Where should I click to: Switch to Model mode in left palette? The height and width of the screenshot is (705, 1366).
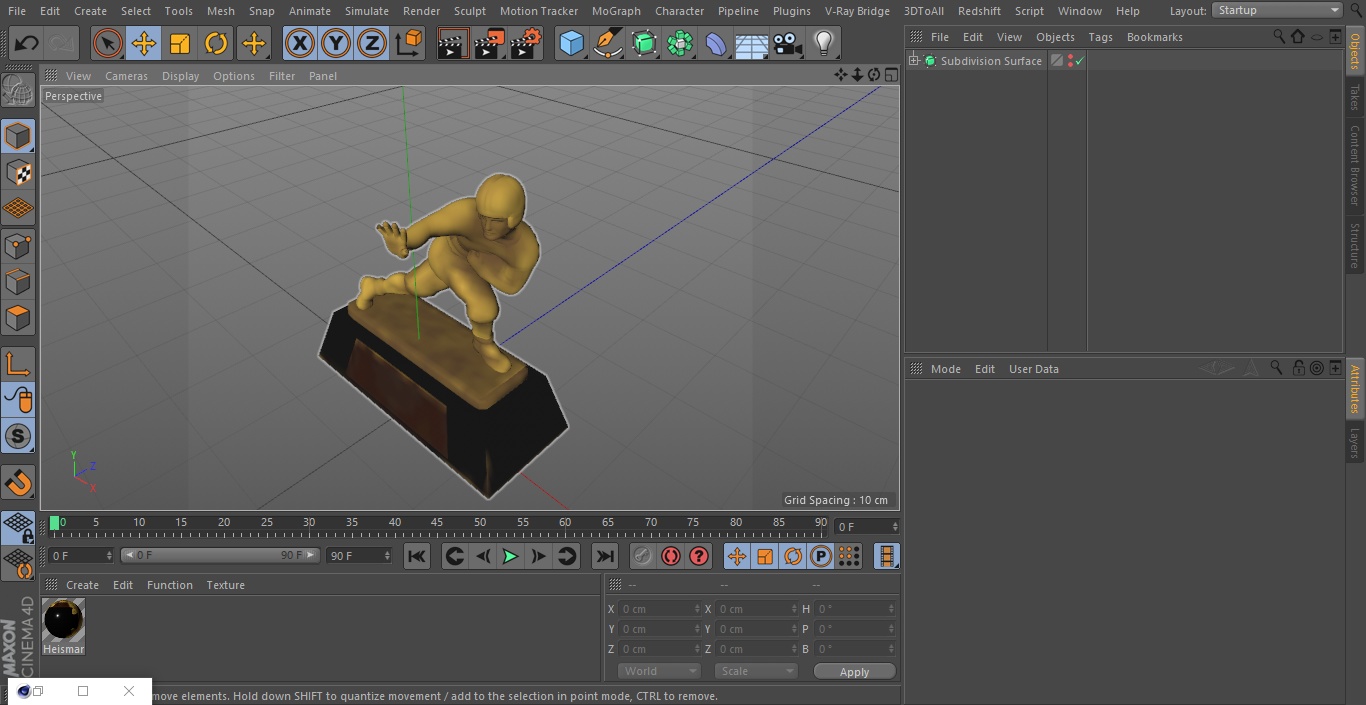pyautogui.click(x=18, y=136)
